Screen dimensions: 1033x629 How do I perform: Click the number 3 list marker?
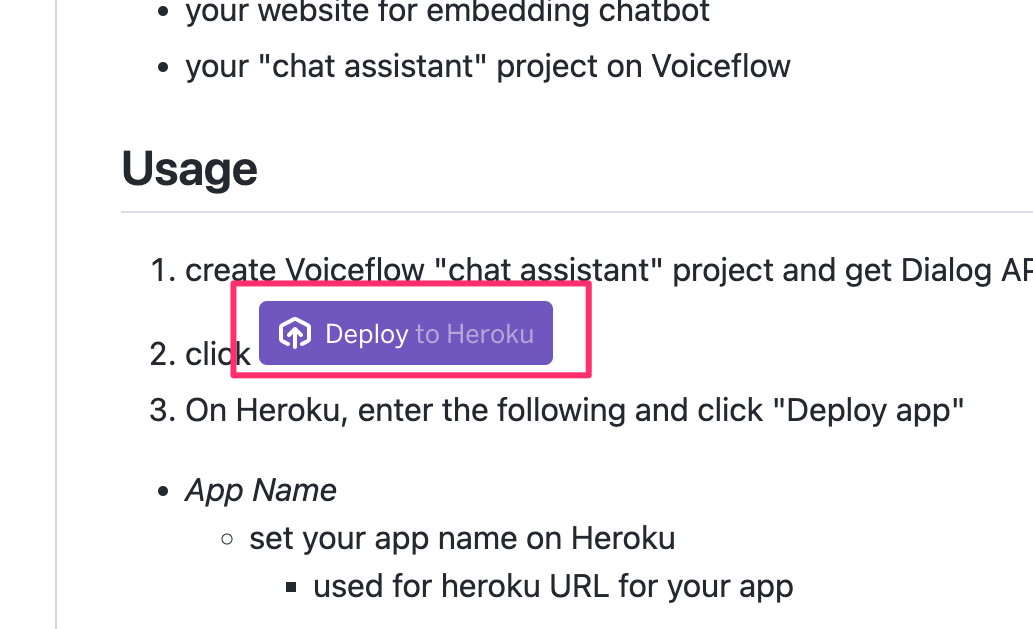coord(162,410)
